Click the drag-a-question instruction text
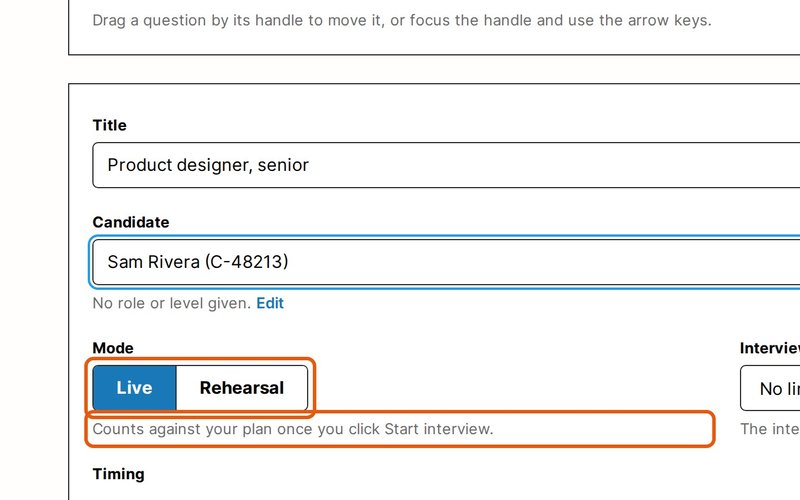Image resolution: width=800 pixels, height=500 pixels. (x=402, y=20)
